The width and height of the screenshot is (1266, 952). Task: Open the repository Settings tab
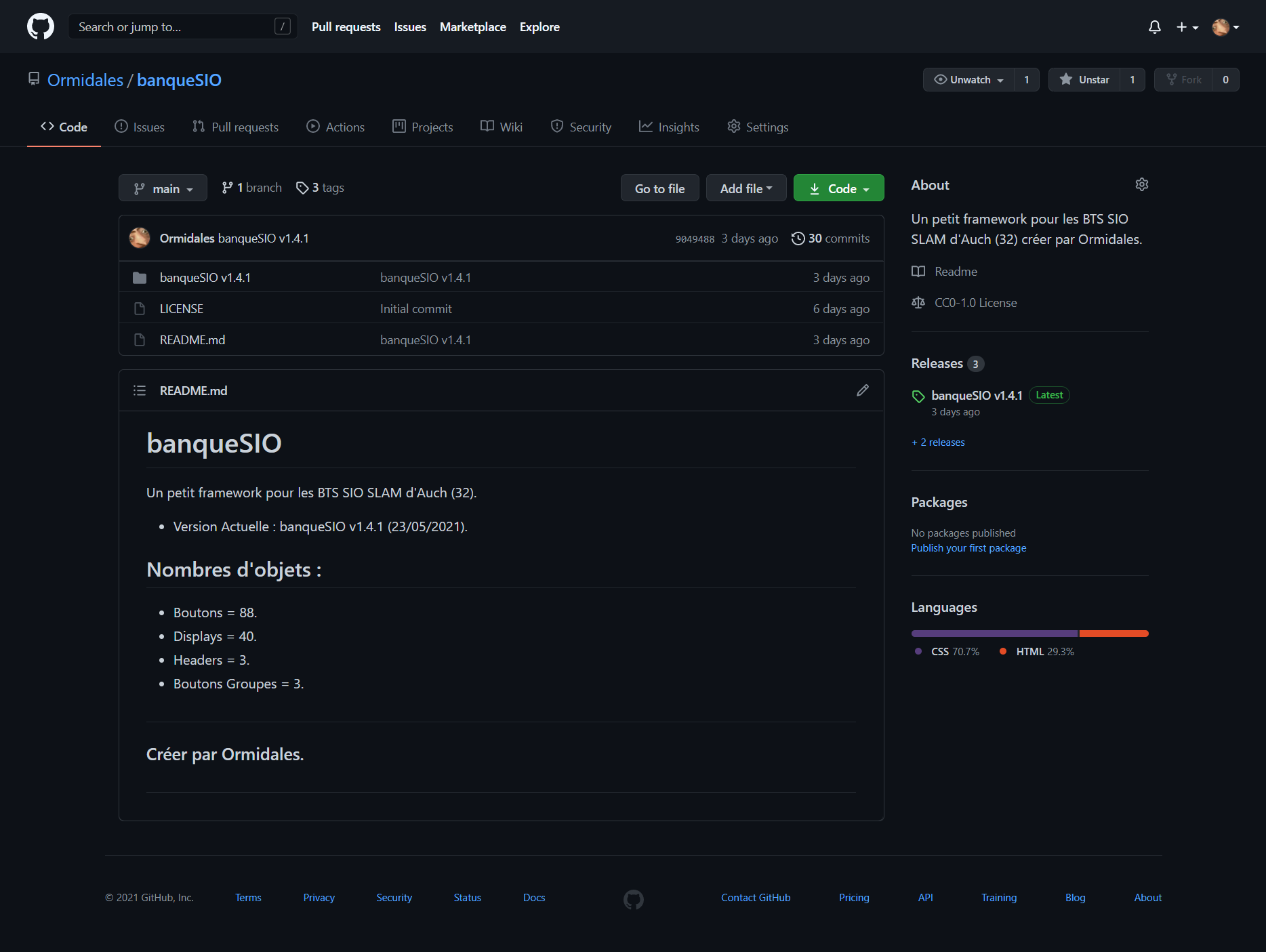[x=758, y=127]
